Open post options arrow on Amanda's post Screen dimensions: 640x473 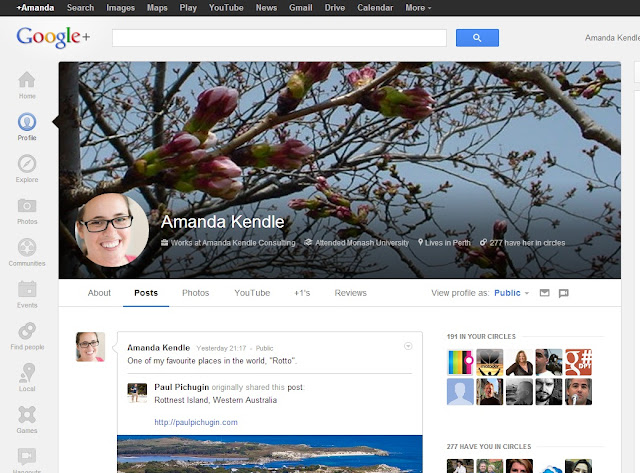point(408,346)
